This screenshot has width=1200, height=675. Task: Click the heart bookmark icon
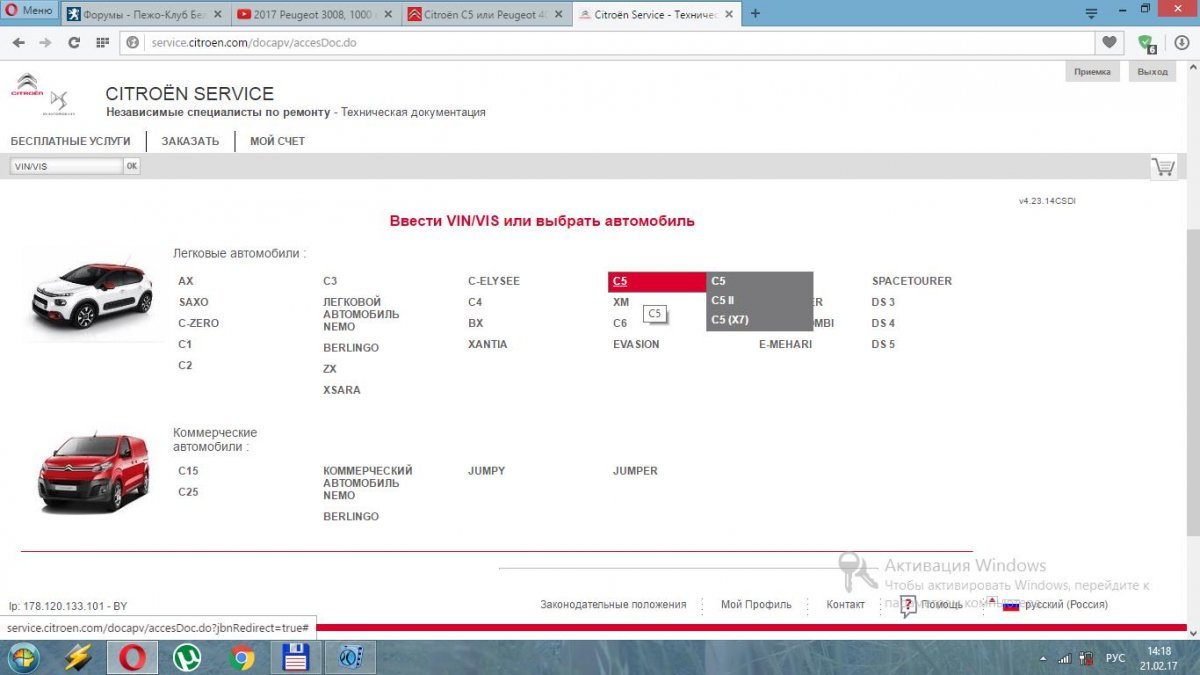(1109, 43)
